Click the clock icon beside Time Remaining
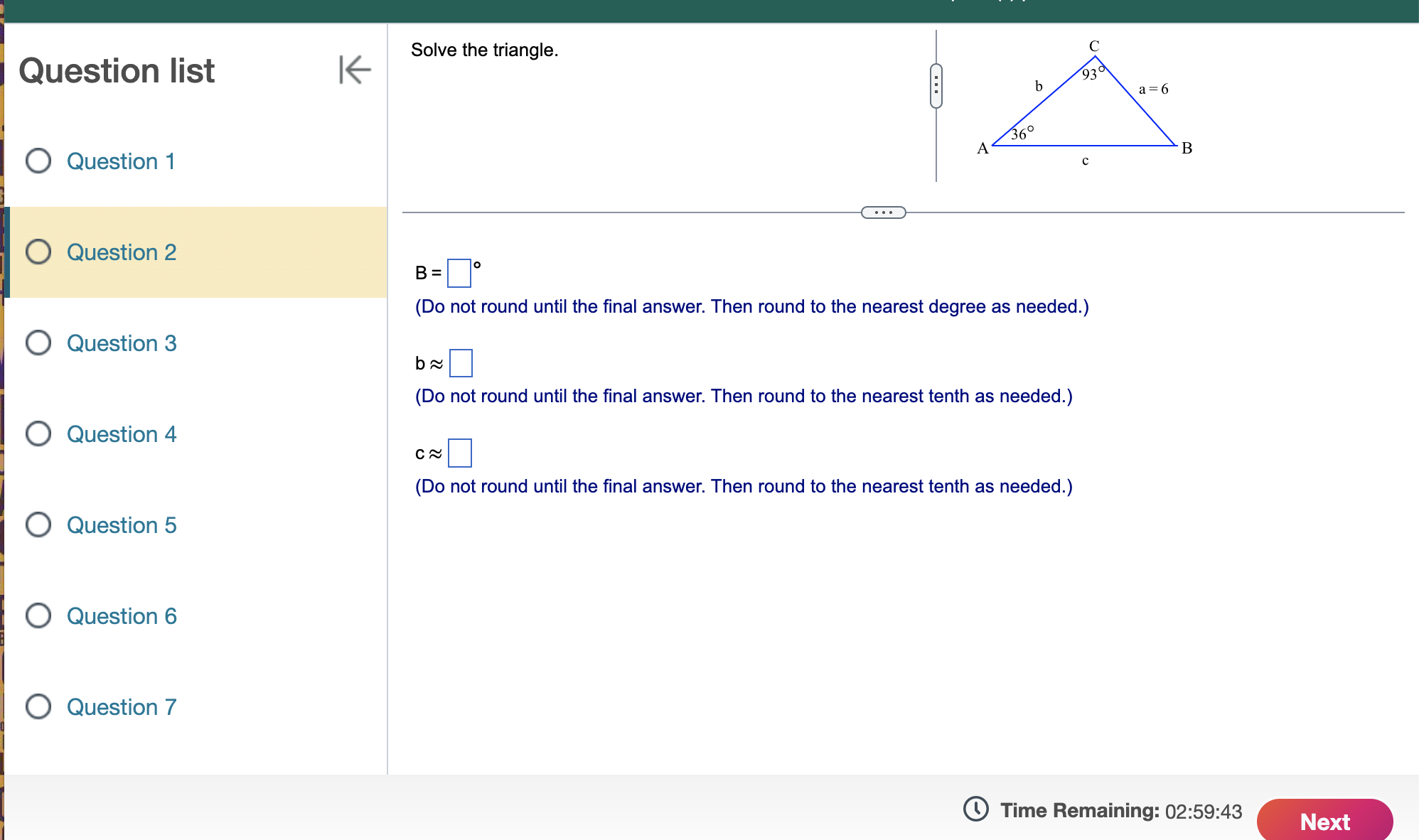Image resolution: width=1419 pixels, height=840 pixels. tap(978, 809)
